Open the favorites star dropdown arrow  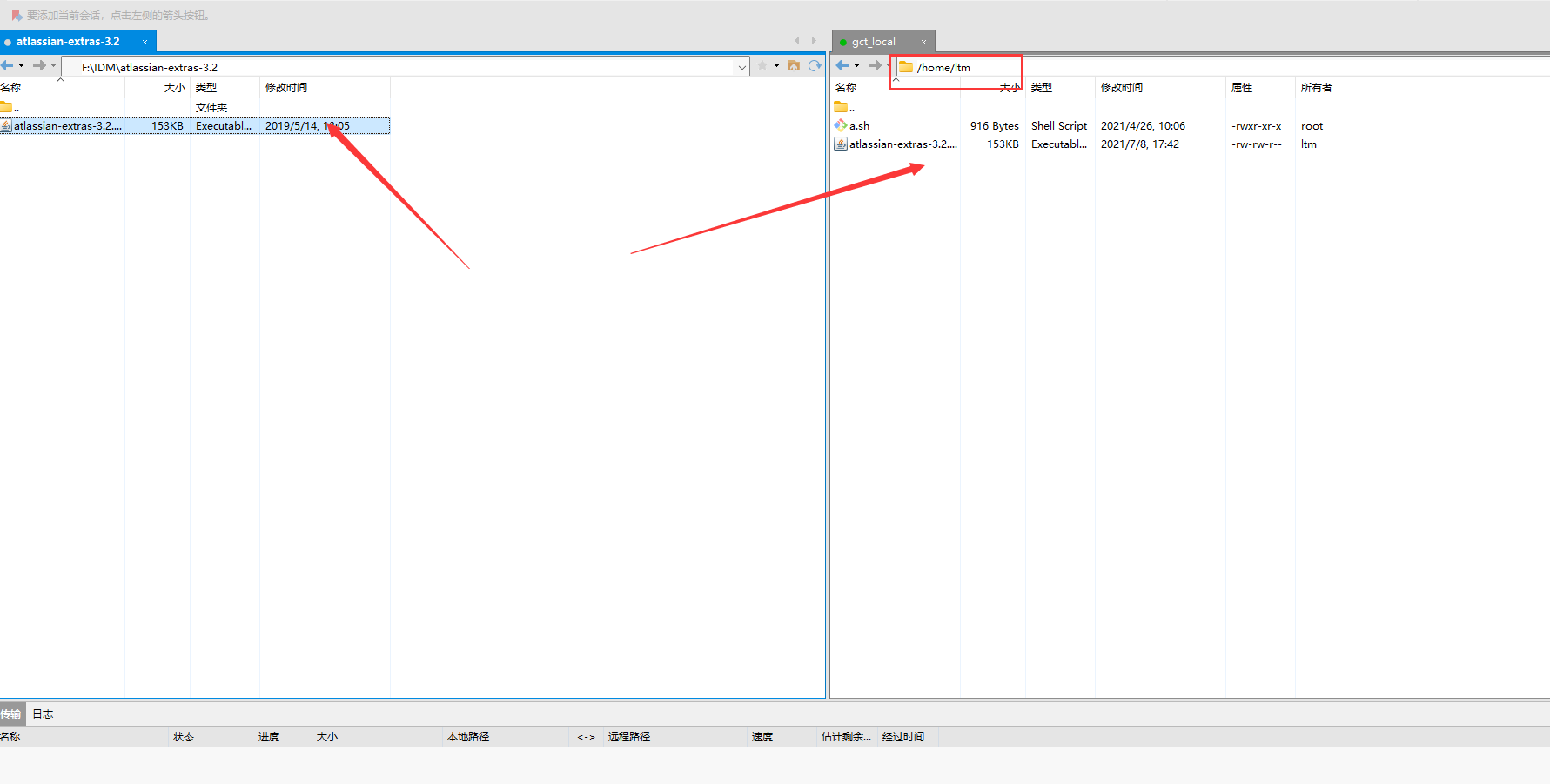(x=776, y=66)
